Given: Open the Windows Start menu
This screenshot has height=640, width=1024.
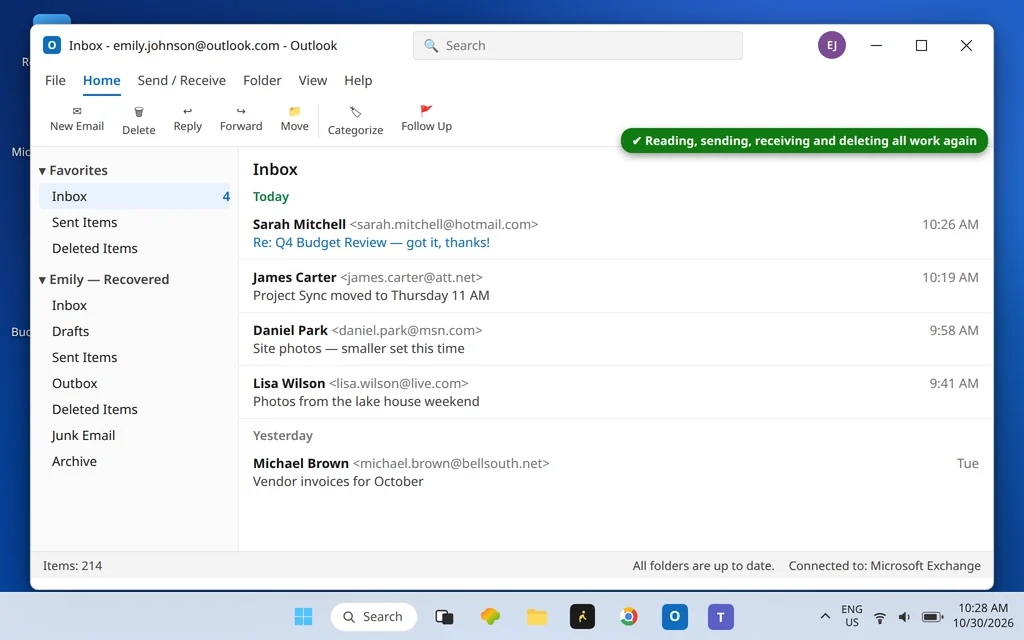Looking at the screenshot, I should click(303, 616).
